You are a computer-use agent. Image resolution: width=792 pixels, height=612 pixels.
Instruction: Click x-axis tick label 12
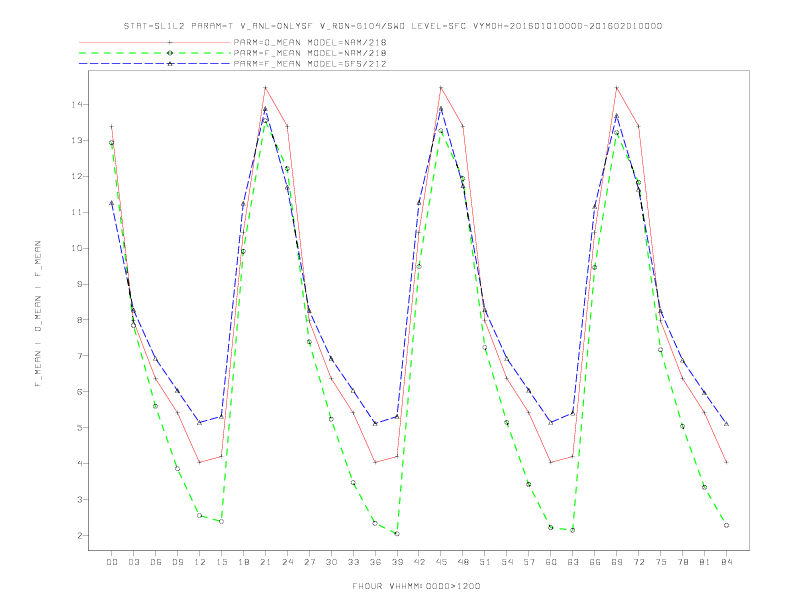200,562
